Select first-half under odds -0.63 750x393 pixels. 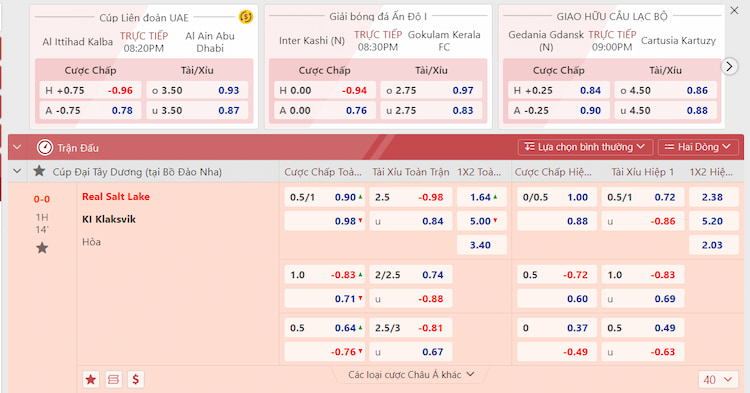point(643,352)
